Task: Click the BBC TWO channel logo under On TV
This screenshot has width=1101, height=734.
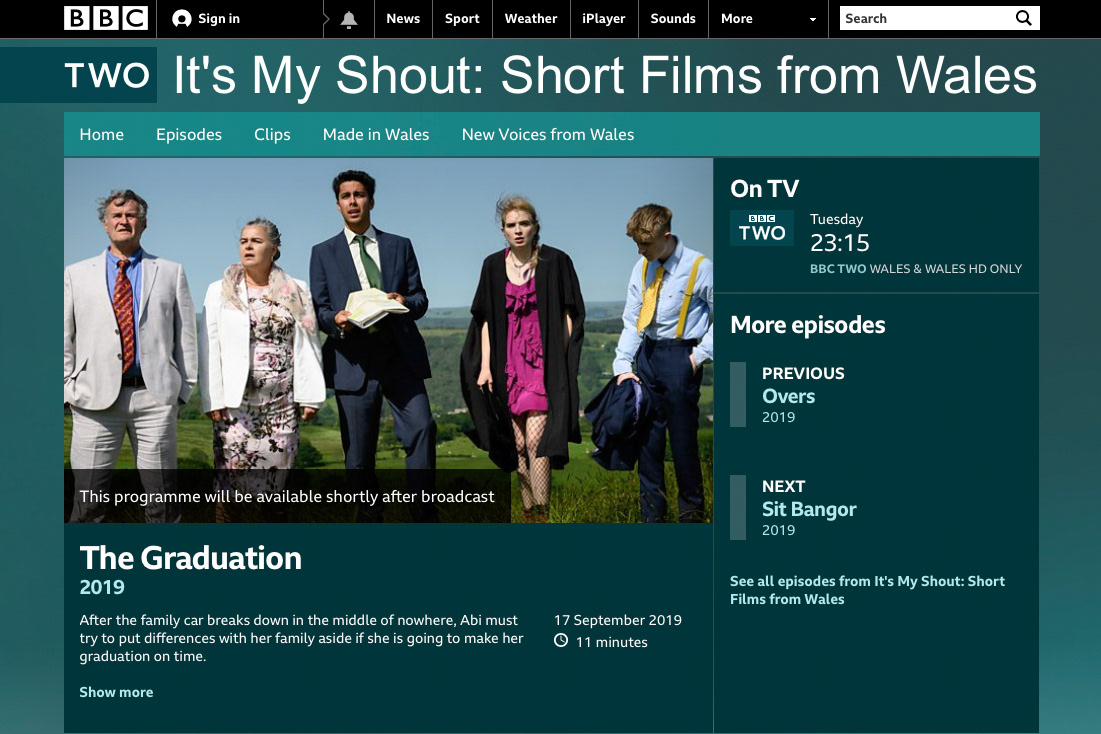Action: 762,228
